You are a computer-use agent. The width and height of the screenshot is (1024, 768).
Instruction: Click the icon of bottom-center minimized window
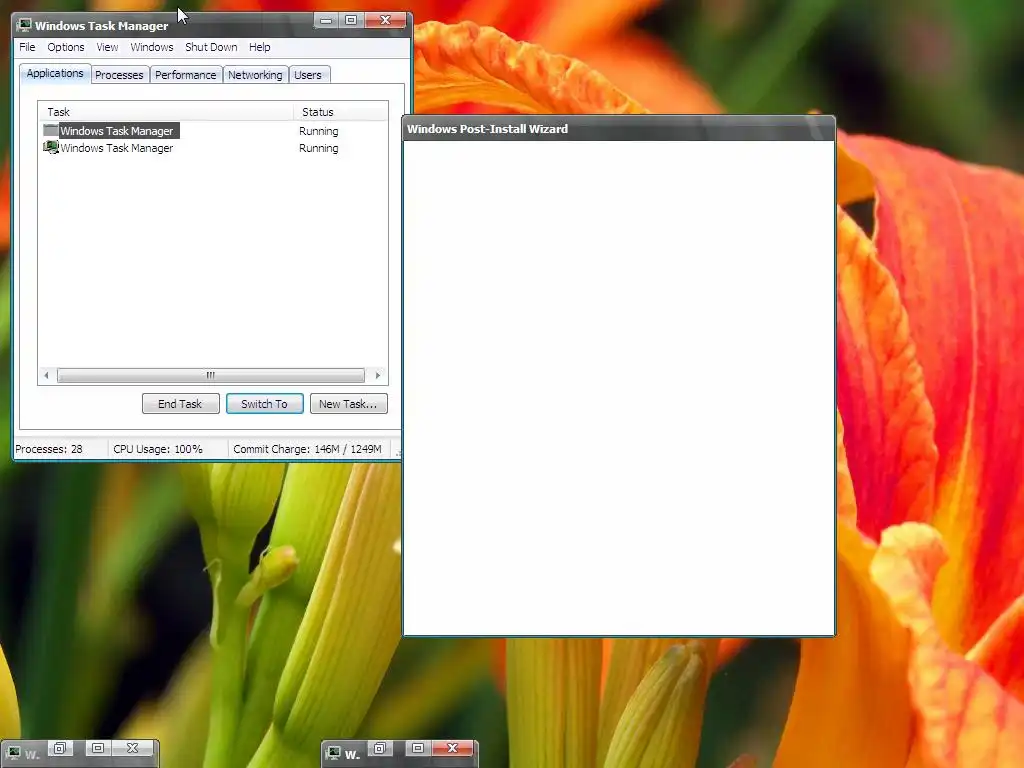pyautogui.click(x=334, y=752)
